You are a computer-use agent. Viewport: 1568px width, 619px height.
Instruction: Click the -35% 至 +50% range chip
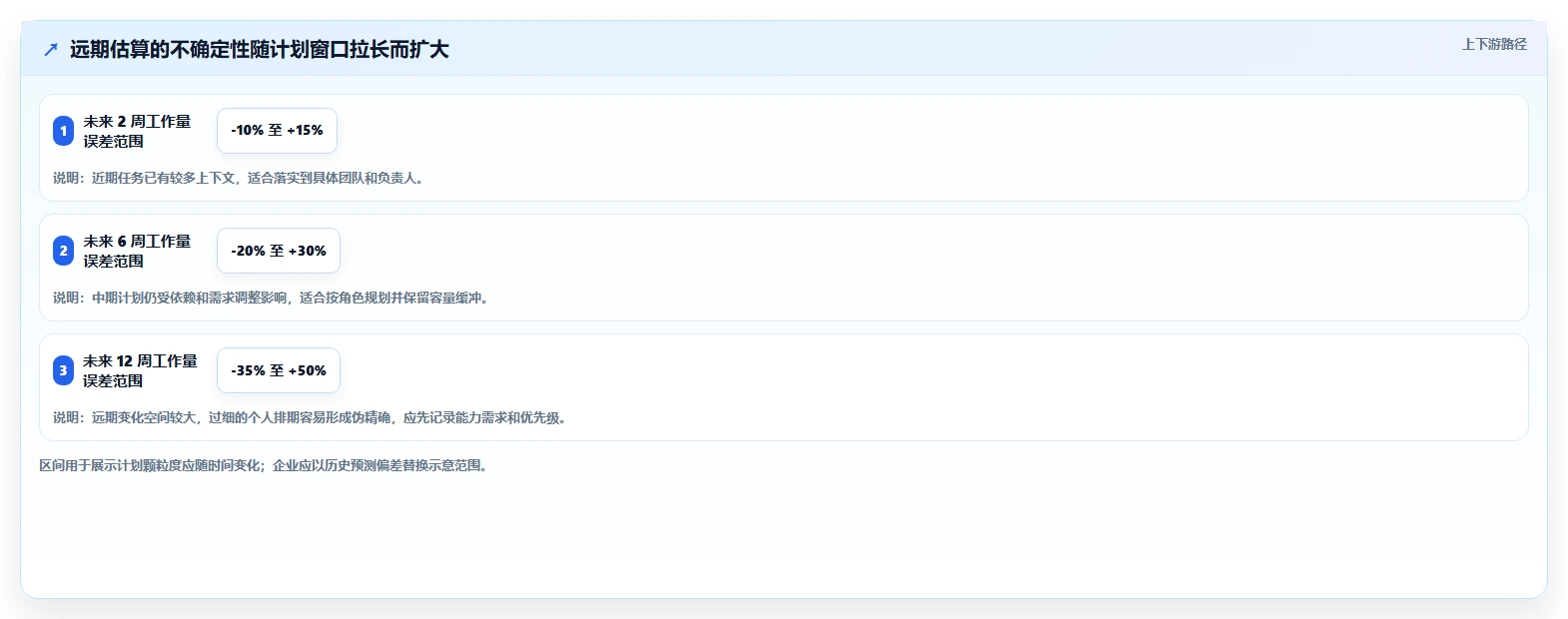(x=279, y=370)
